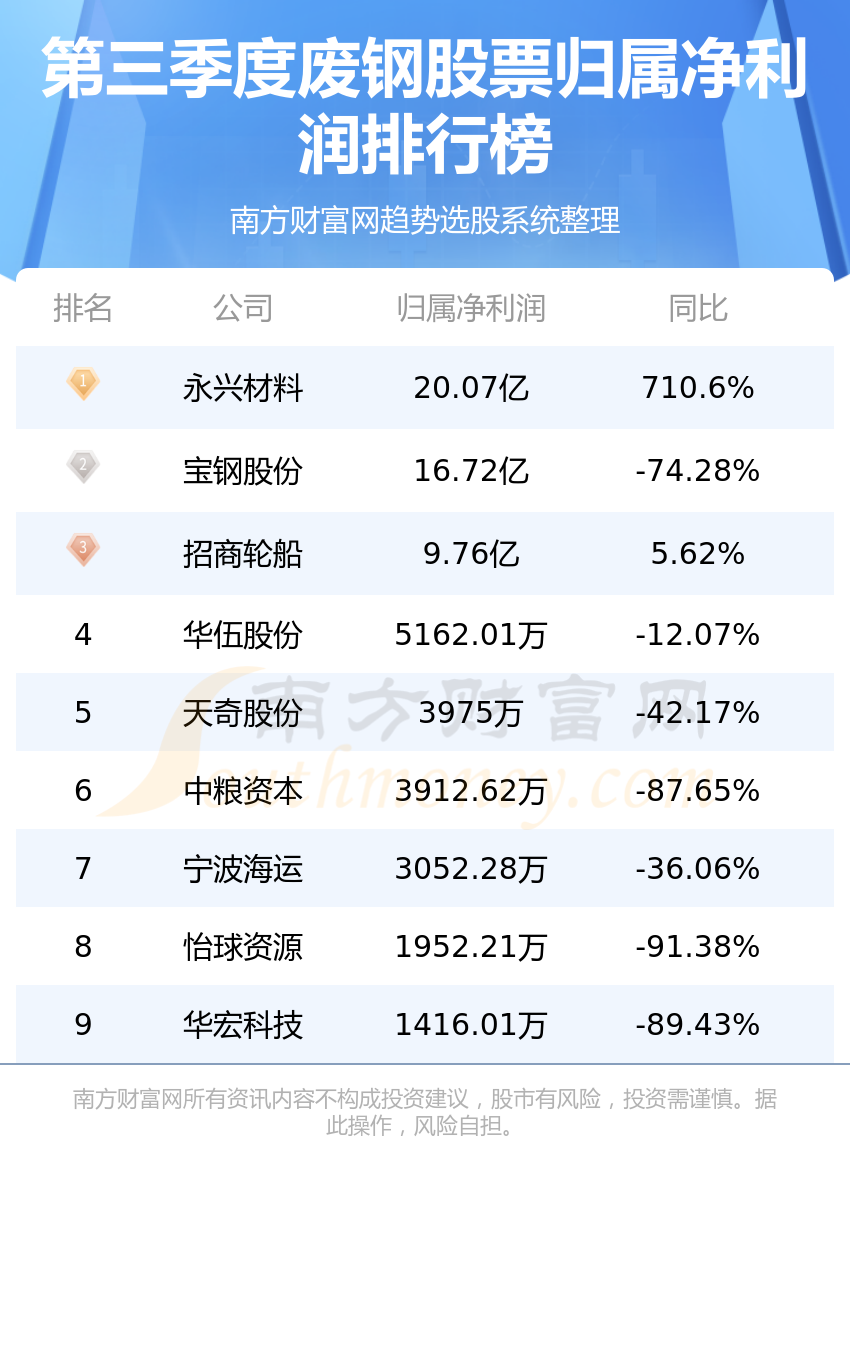
Task: Open company 永兴材料
Action: click(x=243, y=388)
